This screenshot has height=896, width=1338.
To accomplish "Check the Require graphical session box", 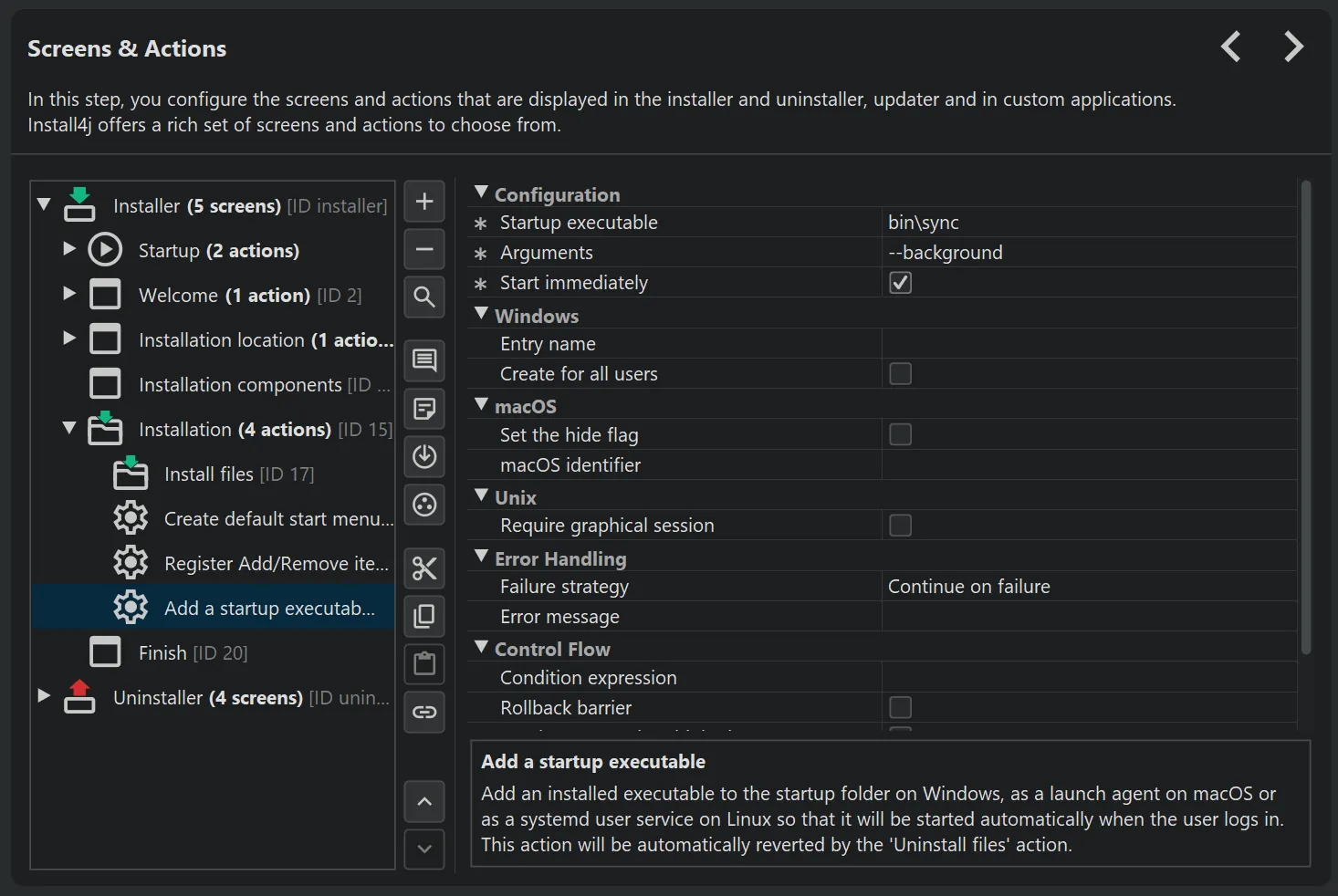I will pos(900,526).
